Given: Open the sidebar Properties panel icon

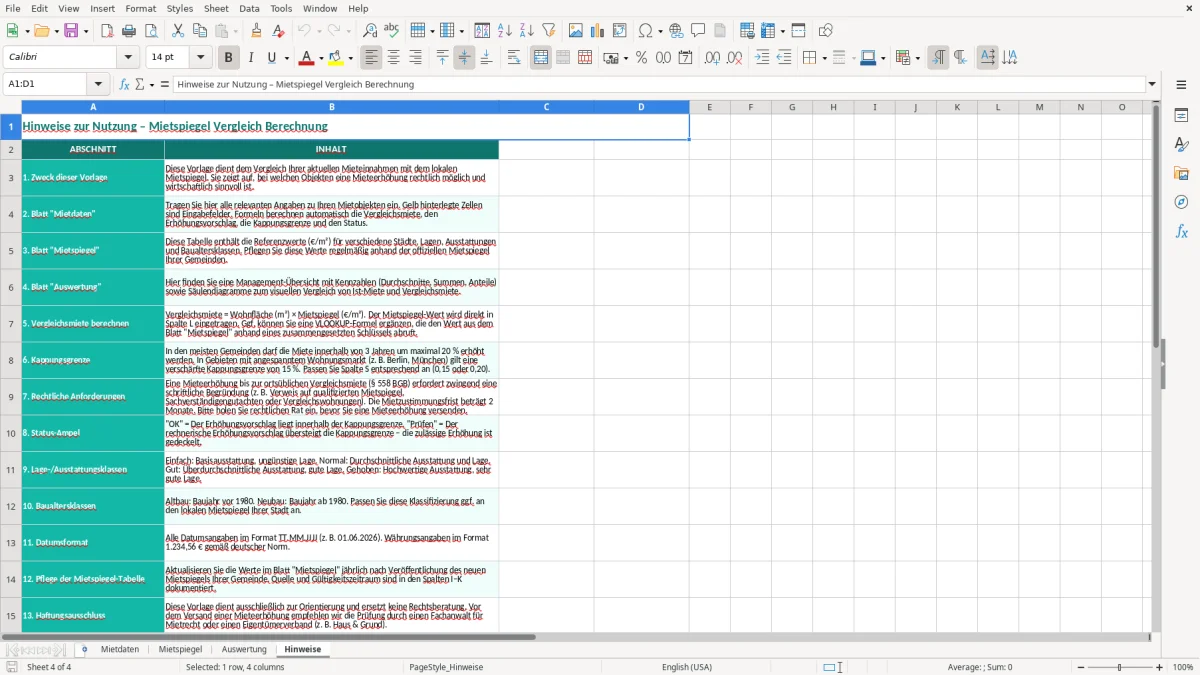Looking at the screenshot, I should [1181, 116].
